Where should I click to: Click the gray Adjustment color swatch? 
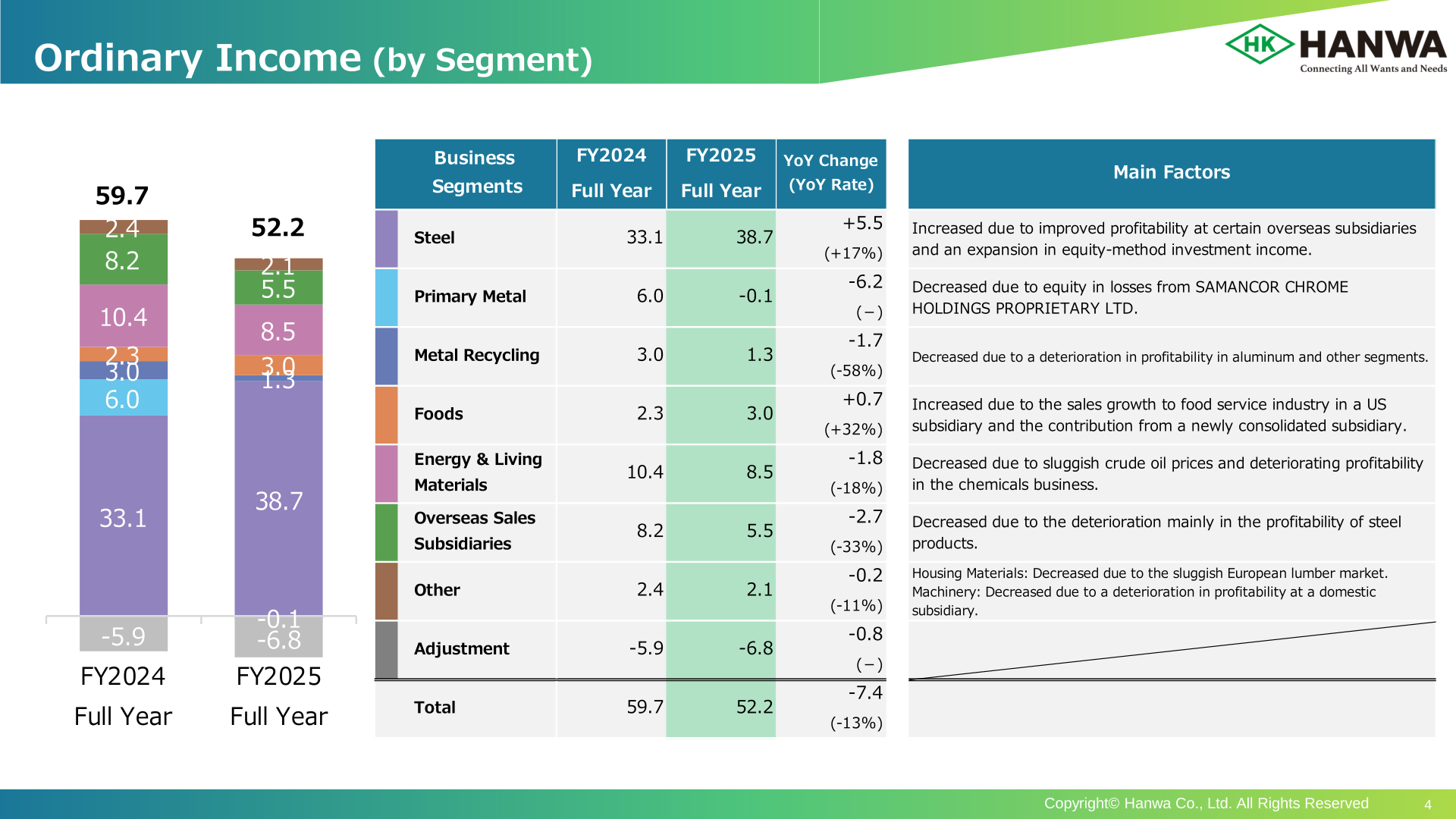pos(387,650)
